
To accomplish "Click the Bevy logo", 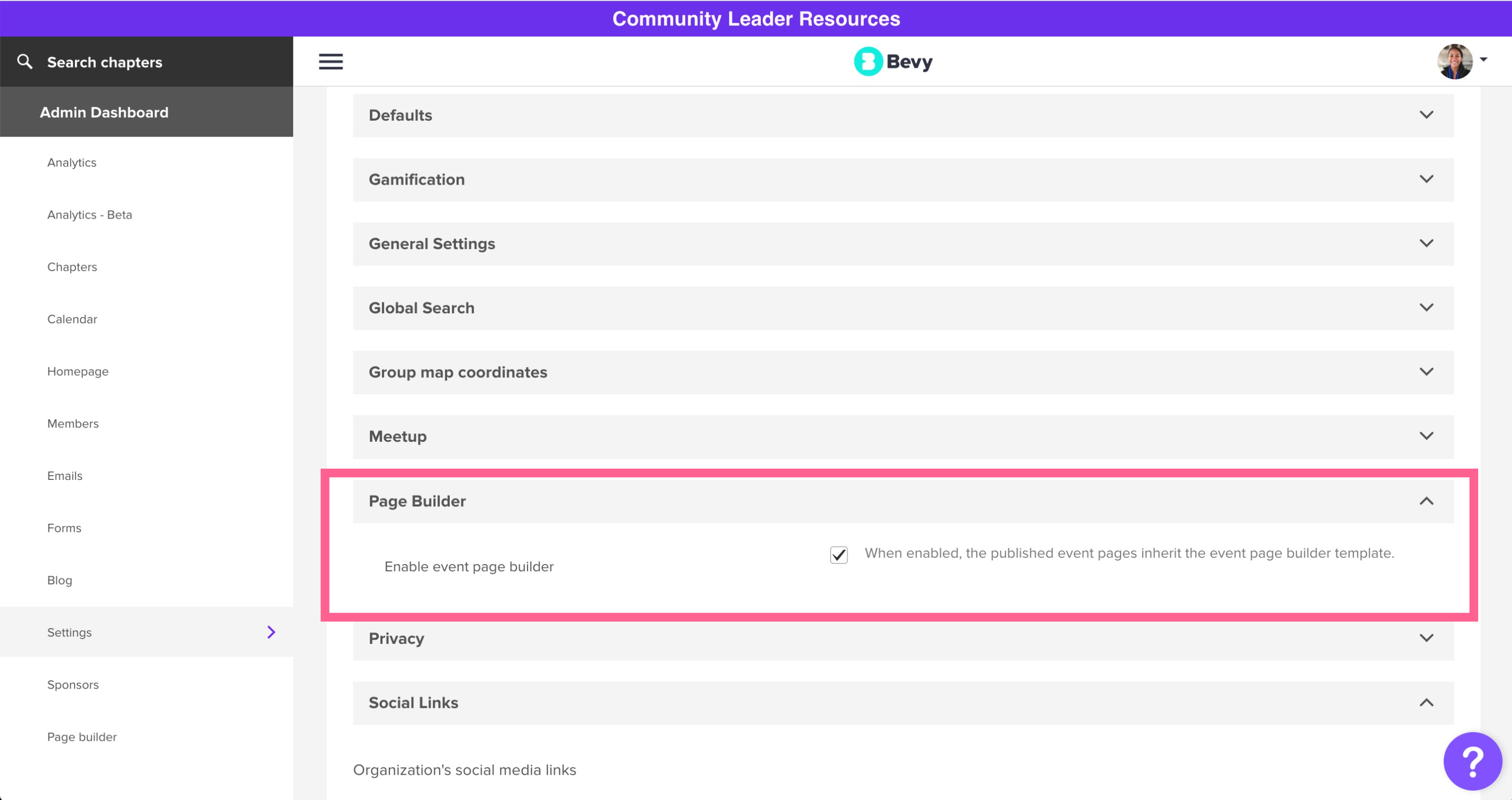I will point(893,61).
